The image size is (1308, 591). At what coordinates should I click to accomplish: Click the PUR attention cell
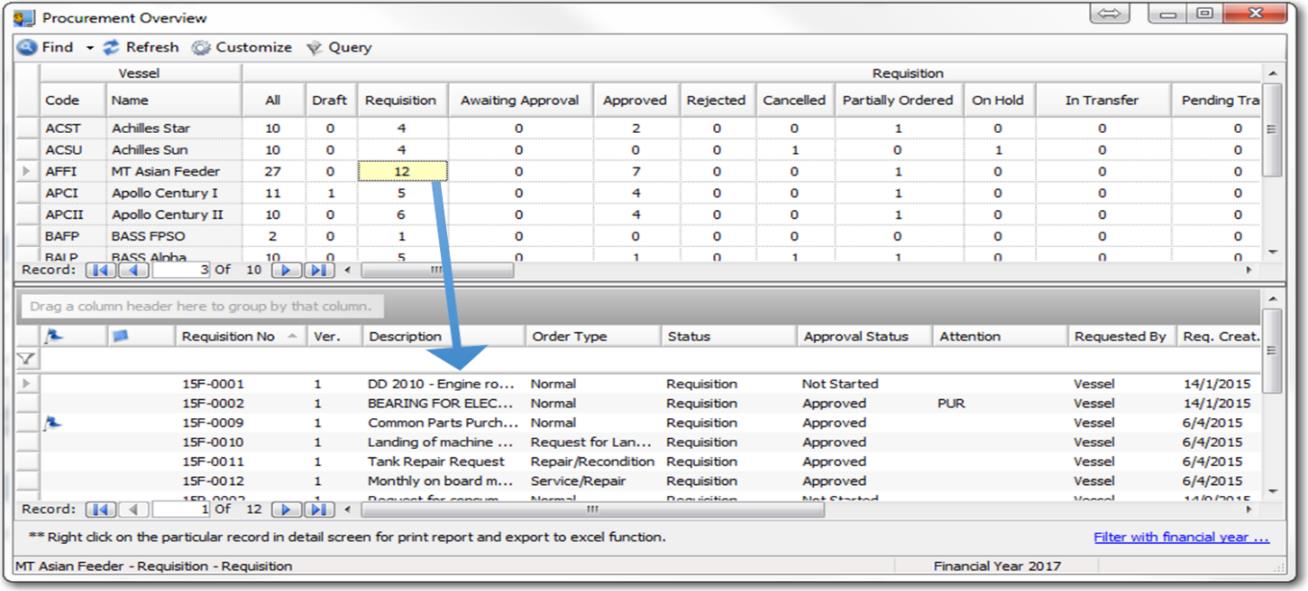[x=951, y=403]
